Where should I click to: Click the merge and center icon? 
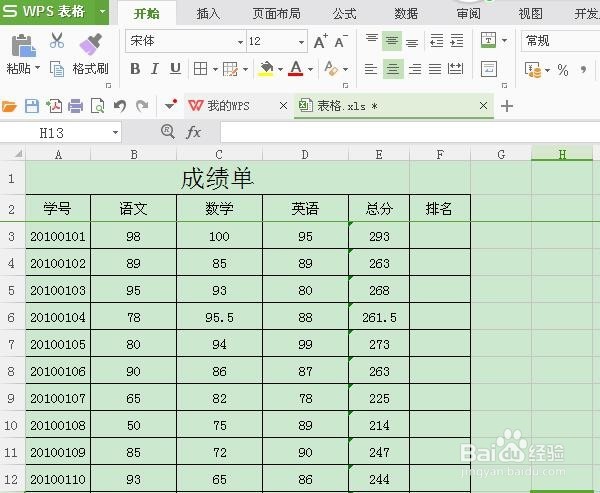pos(489,40)
